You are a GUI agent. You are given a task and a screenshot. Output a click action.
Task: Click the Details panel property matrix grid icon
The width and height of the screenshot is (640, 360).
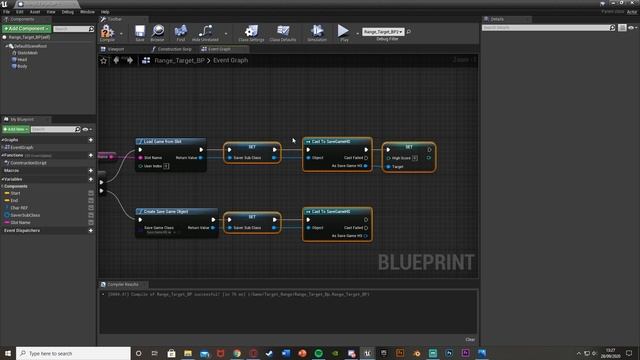(622, 28)
